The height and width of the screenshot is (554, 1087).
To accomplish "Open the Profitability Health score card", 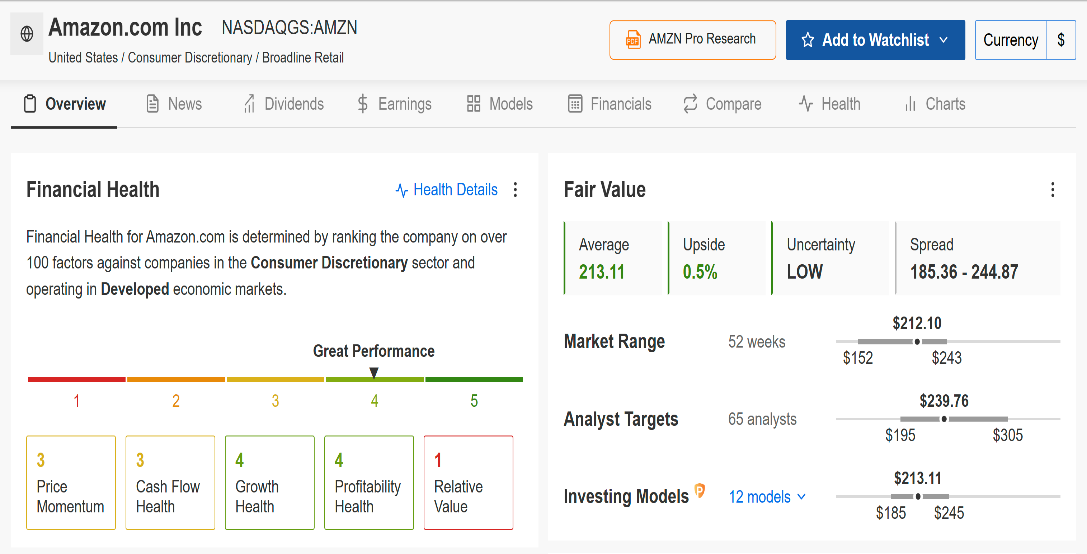I will point(369,483).
